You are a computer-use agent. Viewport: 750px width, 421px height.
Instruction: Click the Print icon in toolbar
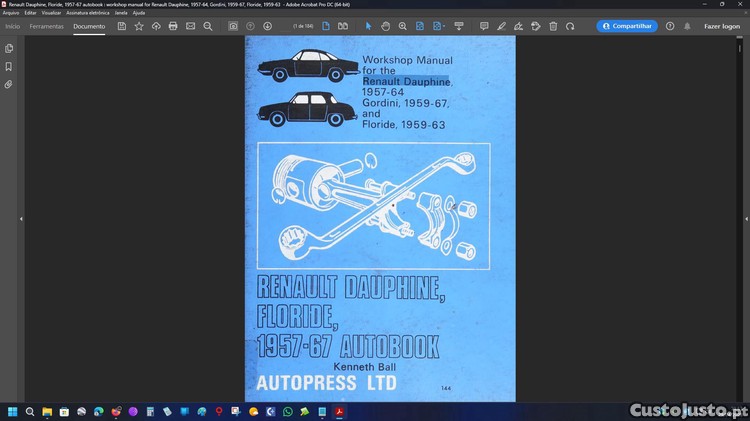[173, 26]
